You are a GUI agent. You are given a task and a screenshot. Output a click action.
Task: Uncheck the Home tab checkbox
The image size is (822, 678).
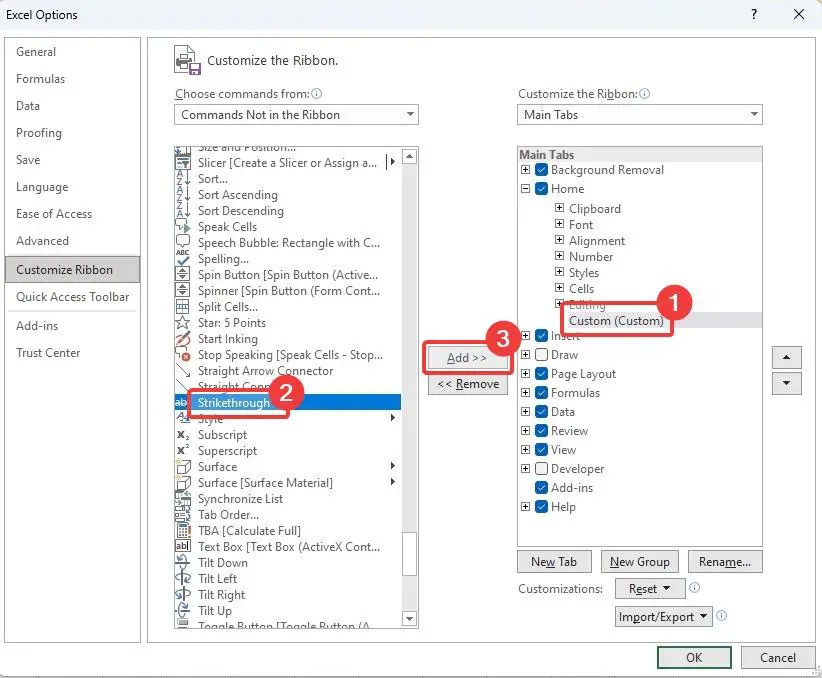[x=542, y=189]
